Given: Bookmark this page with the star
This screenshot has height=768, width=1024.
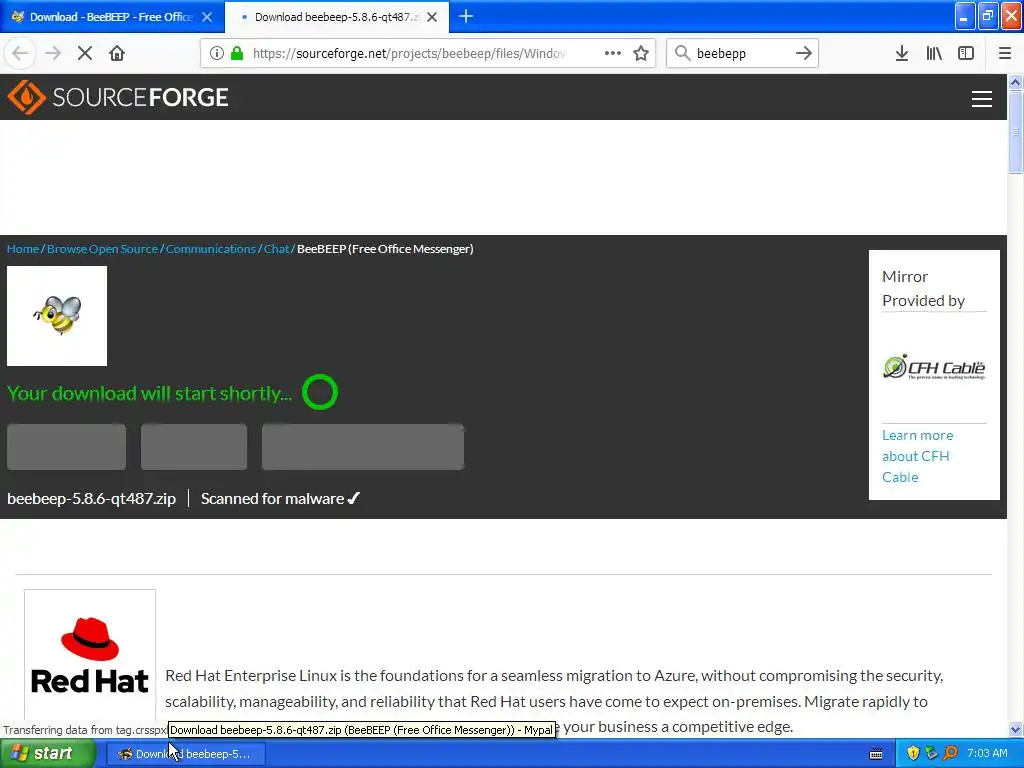Looking at the screenshot, I should point(641,54).
